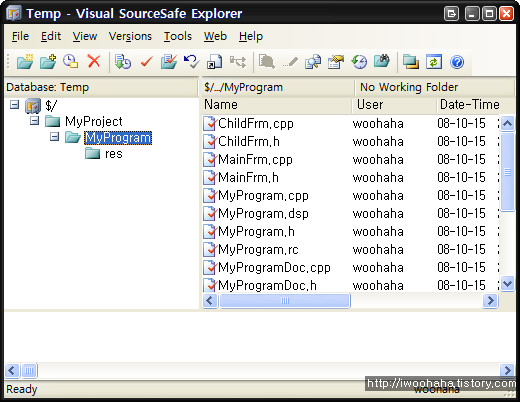Click the blue Help question-mark icon
520x402 pixels.
pos(457,62)
